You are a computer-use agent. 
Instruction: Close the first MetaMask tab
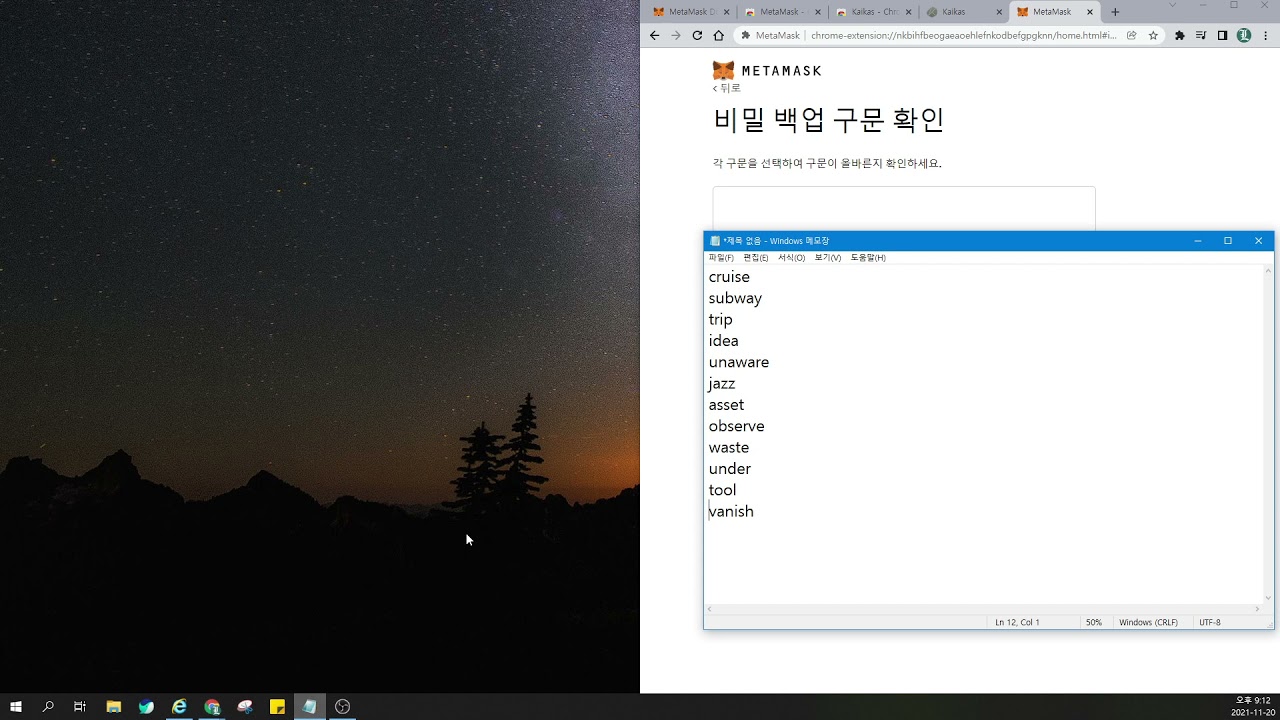coord(726,12)
